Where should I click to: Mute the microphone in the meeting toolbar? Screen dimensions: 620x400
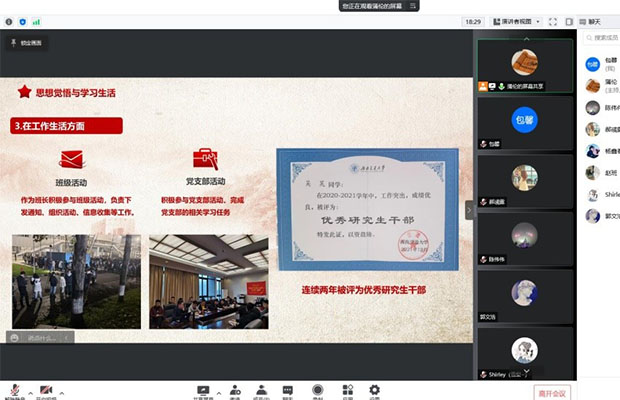[x=14, y=390]
